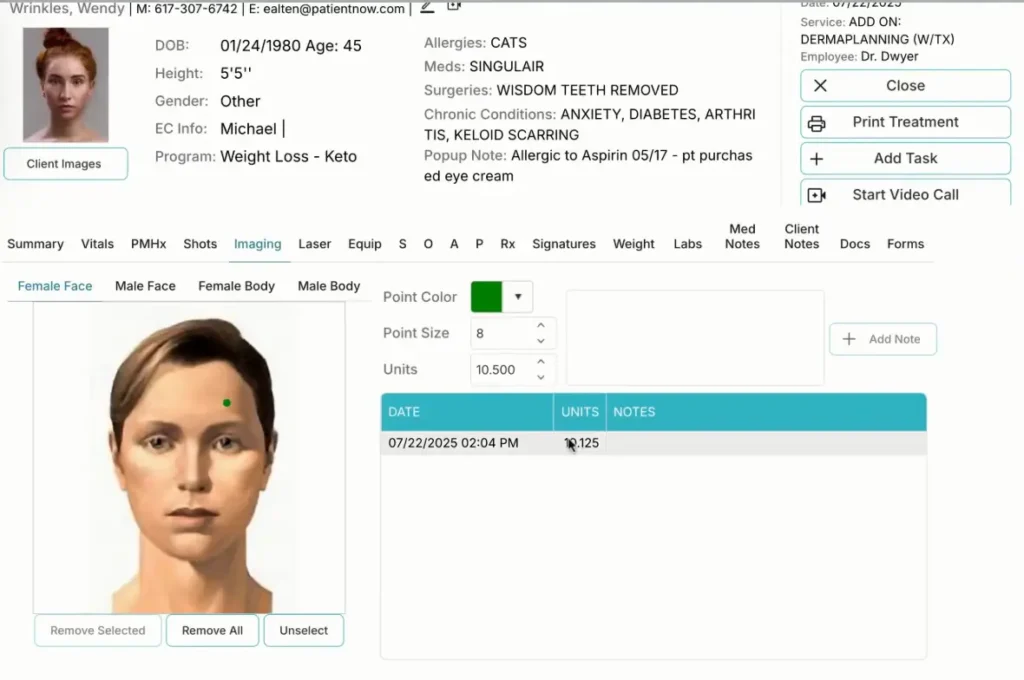Expand the Units value selector
The width and height of the screenshot is (1024, 680).
pyautogui.click(x=542, y=369)
